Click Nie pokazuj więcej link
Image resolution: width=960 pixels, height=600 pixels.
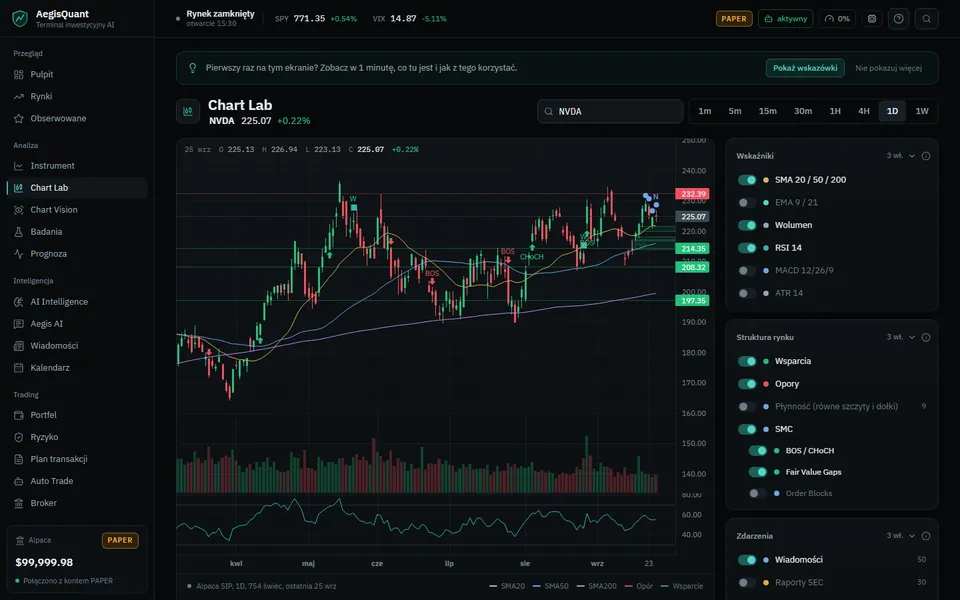pyautogui.click(x=888, y=68)
